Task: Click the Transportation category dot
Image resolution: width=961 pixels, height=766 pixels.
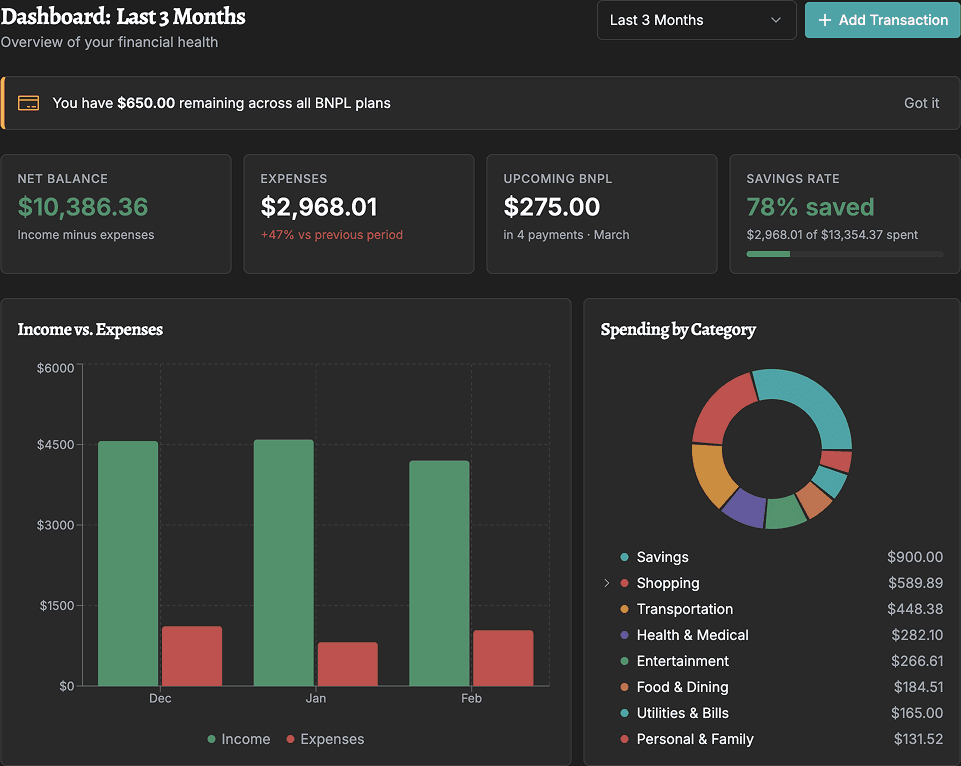Action: coord(625,609)
